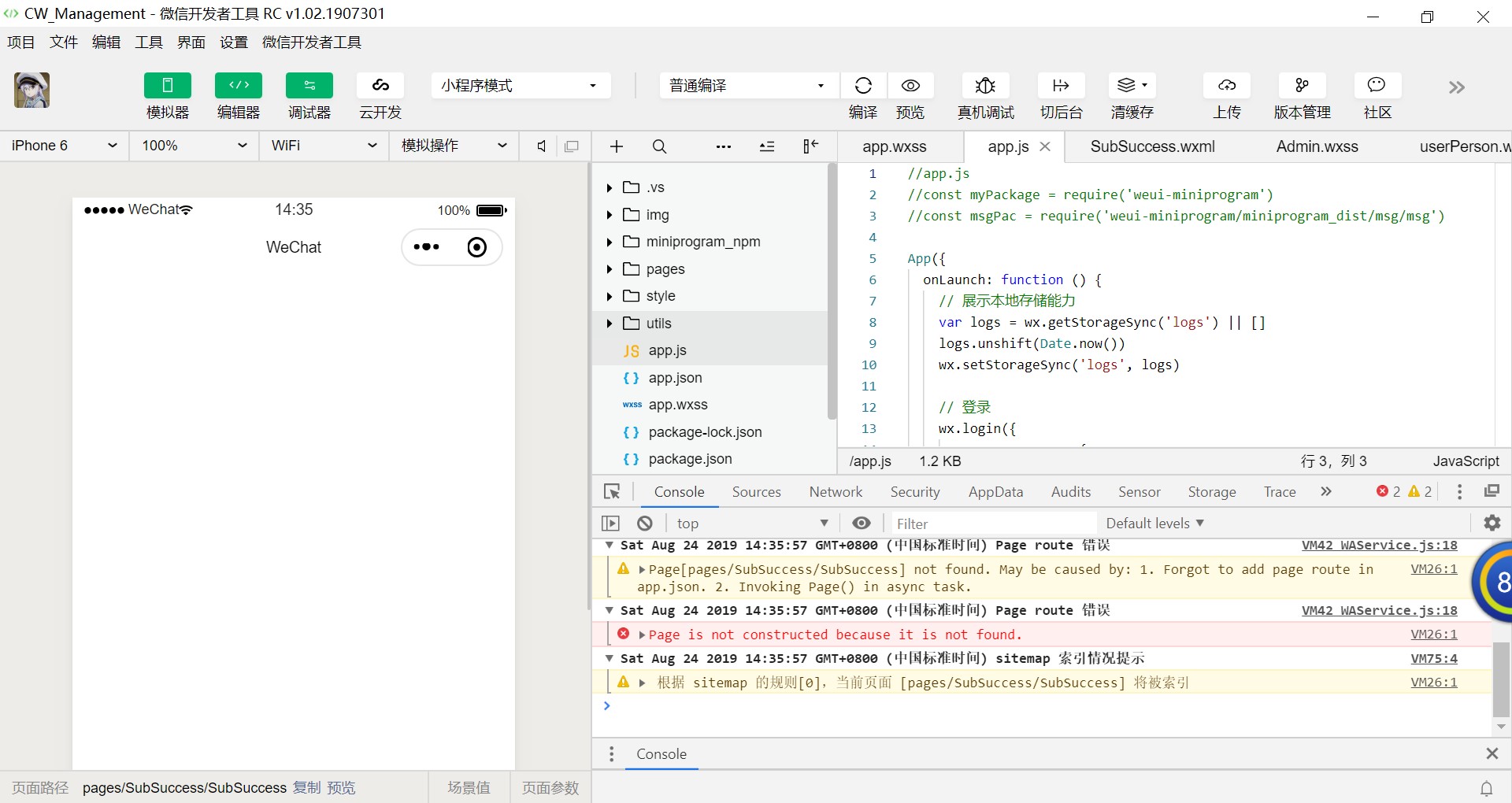Compile the project using 编译
The height and width of the screenshot is (803, 1512).
[x=864, y=96]
